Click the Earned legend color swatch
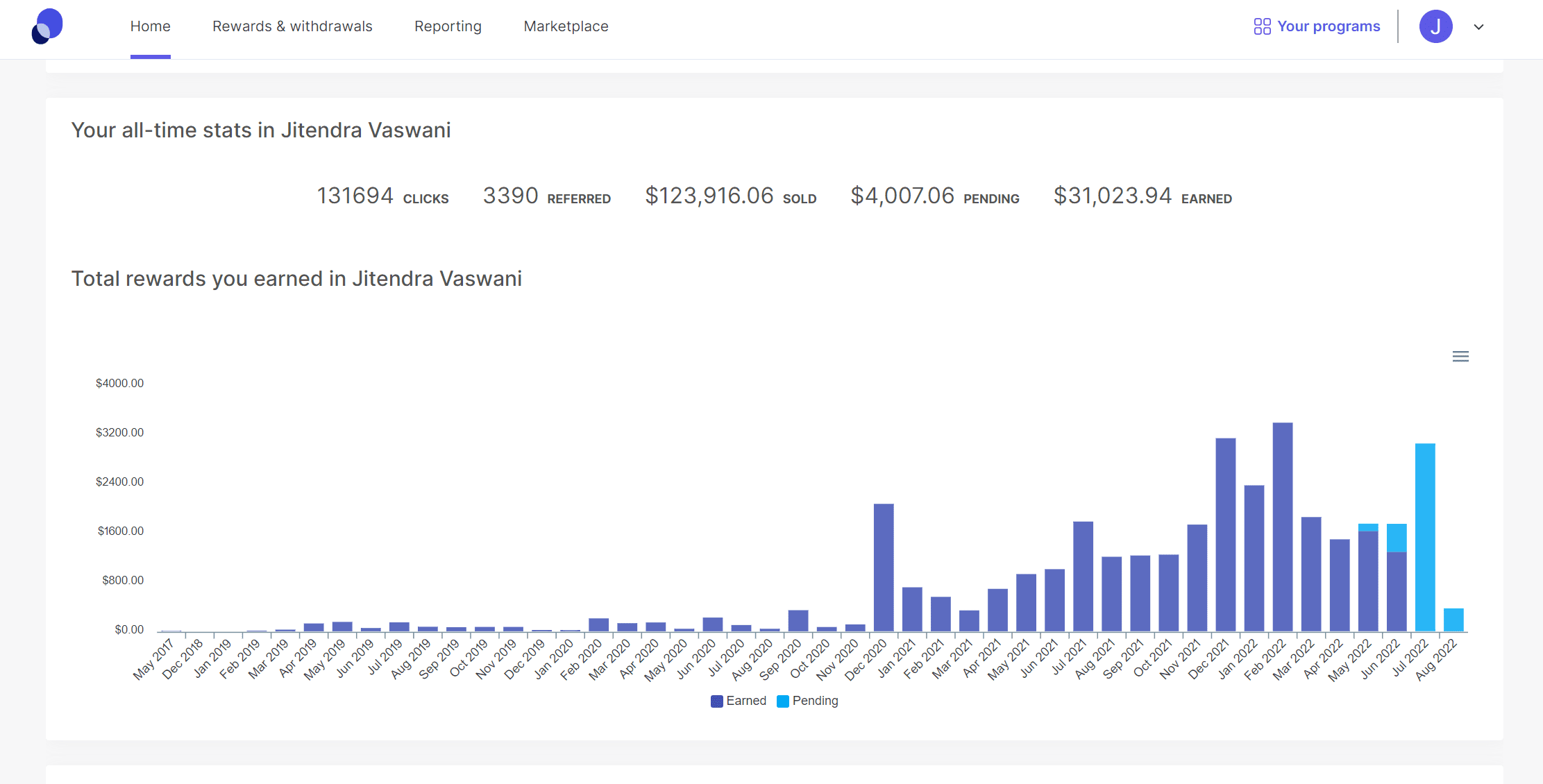 pos(717,701)
